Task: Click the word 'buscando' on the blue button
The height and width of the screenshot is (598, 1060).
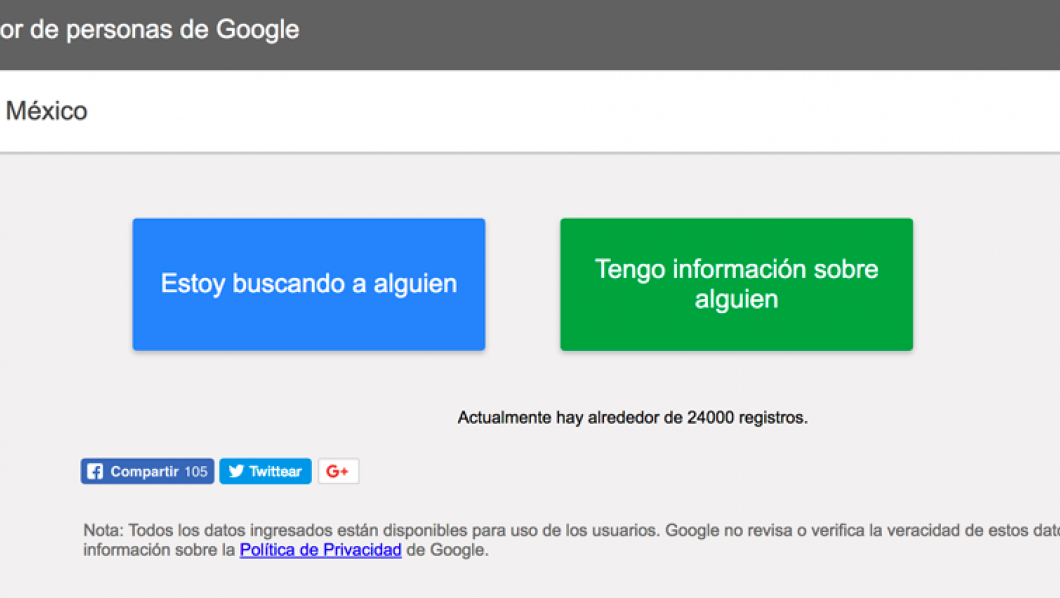Action: click(x=288, y=284)
